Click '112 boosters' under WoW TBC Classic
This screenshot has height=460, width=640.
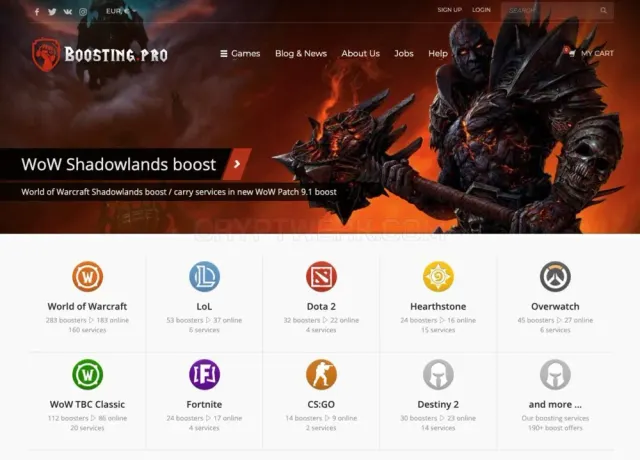tap(68, 418)
